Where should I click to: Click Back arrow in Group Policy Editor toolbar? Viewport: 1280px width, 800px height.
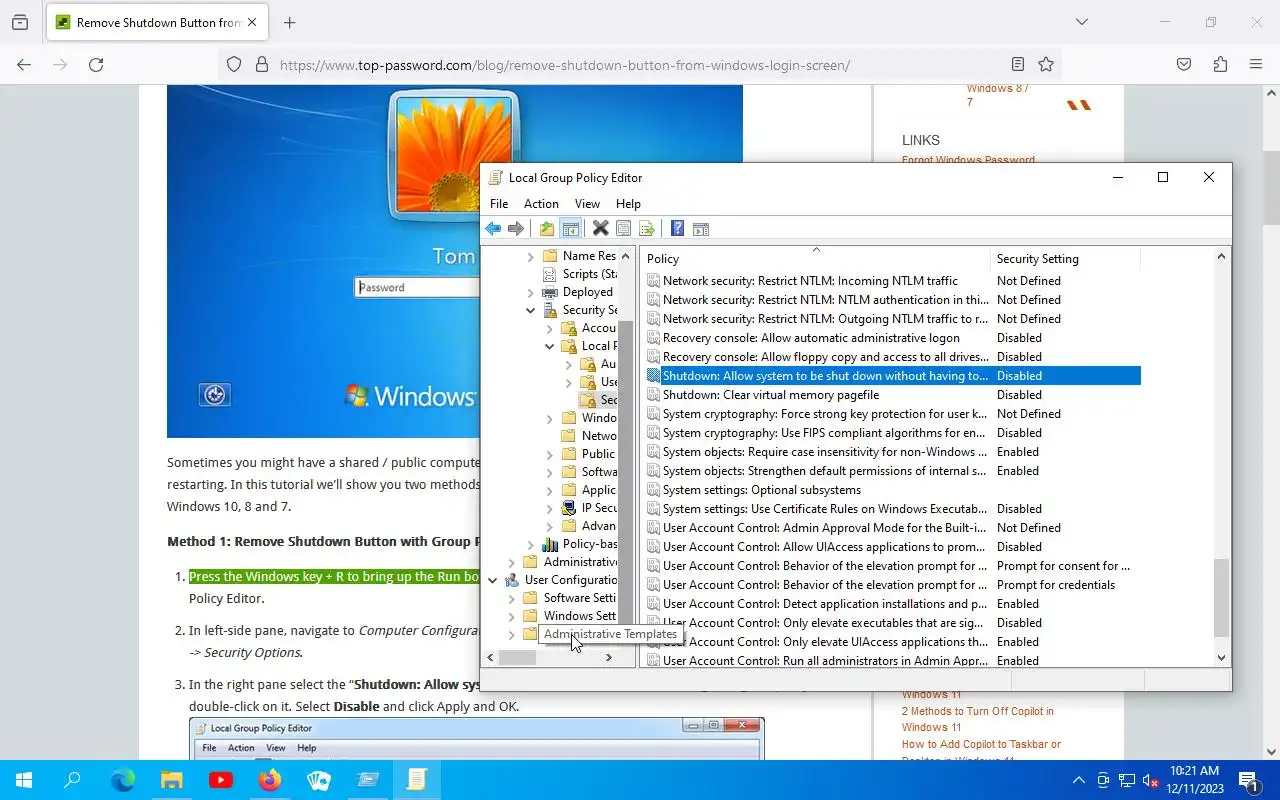(x=493, y=229)
